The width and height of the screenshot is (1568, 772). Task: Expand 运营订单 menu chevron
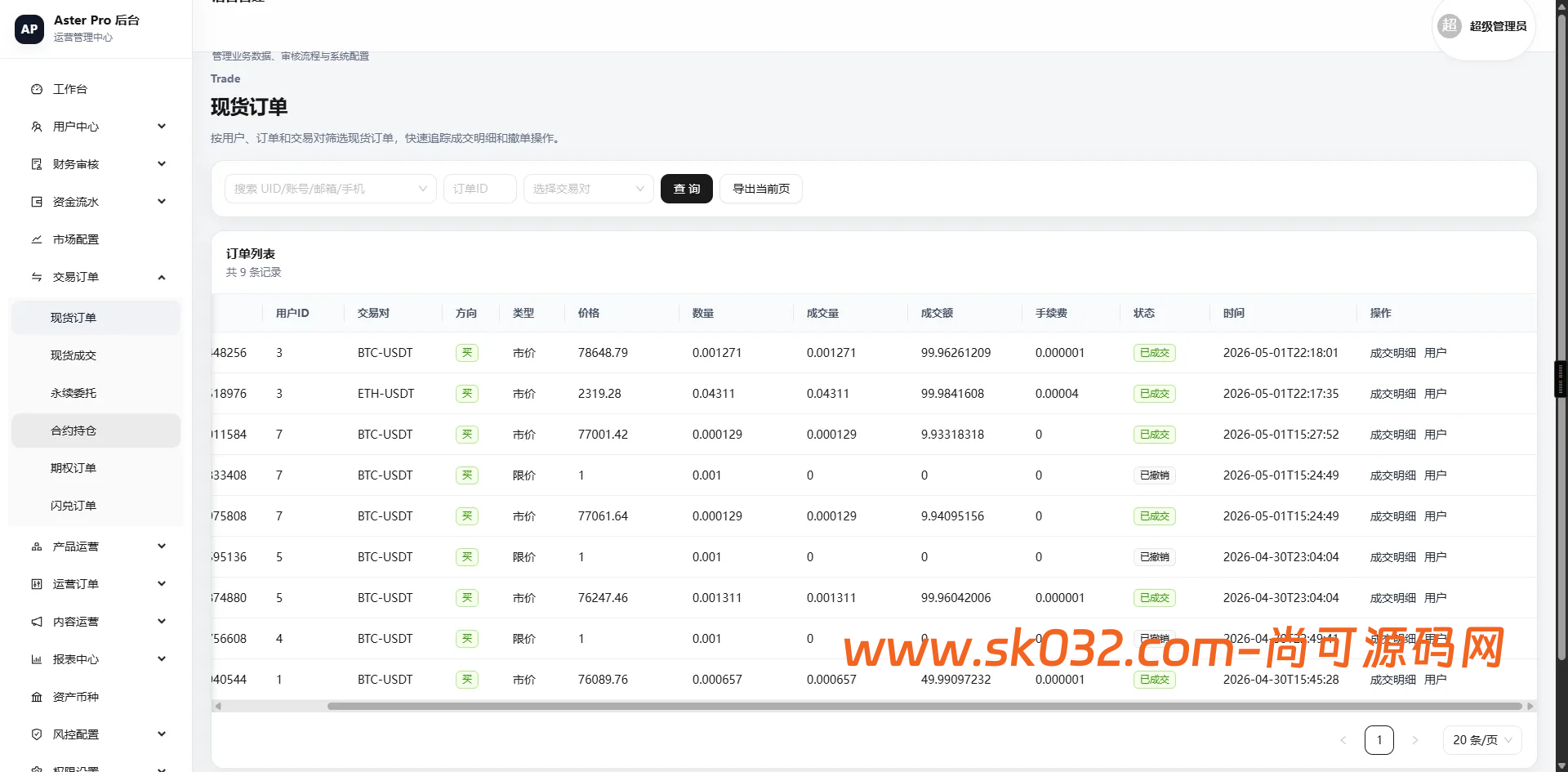(162, 583)
